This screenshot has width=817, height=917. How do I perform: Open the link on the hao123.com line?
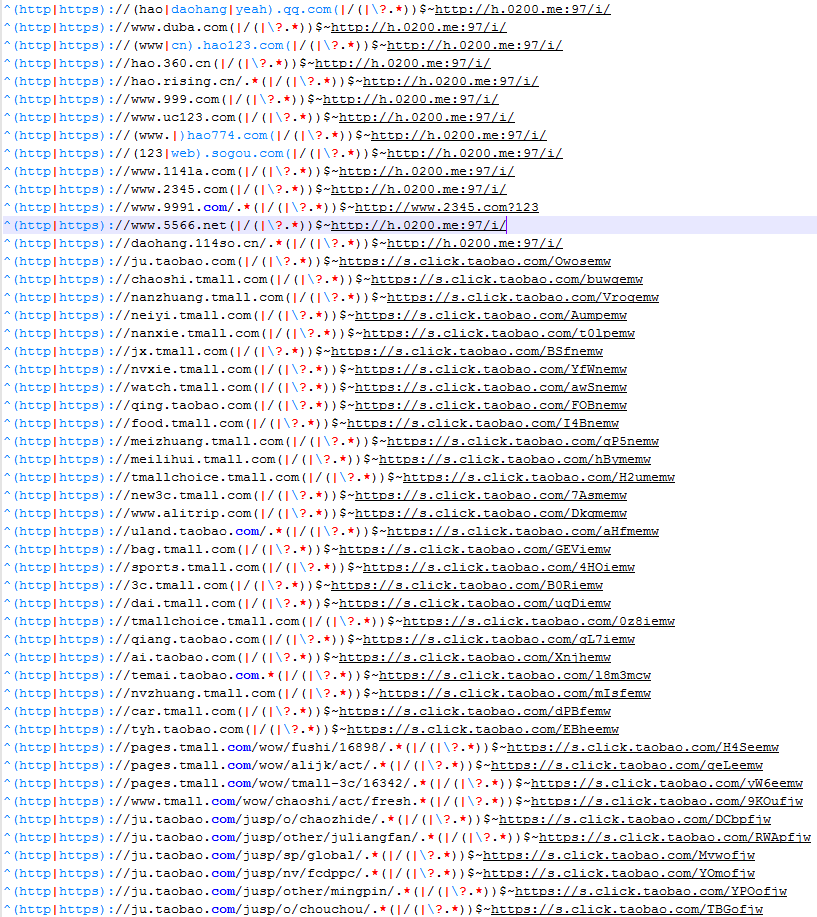pyautogui.click(x=474, y=46)
